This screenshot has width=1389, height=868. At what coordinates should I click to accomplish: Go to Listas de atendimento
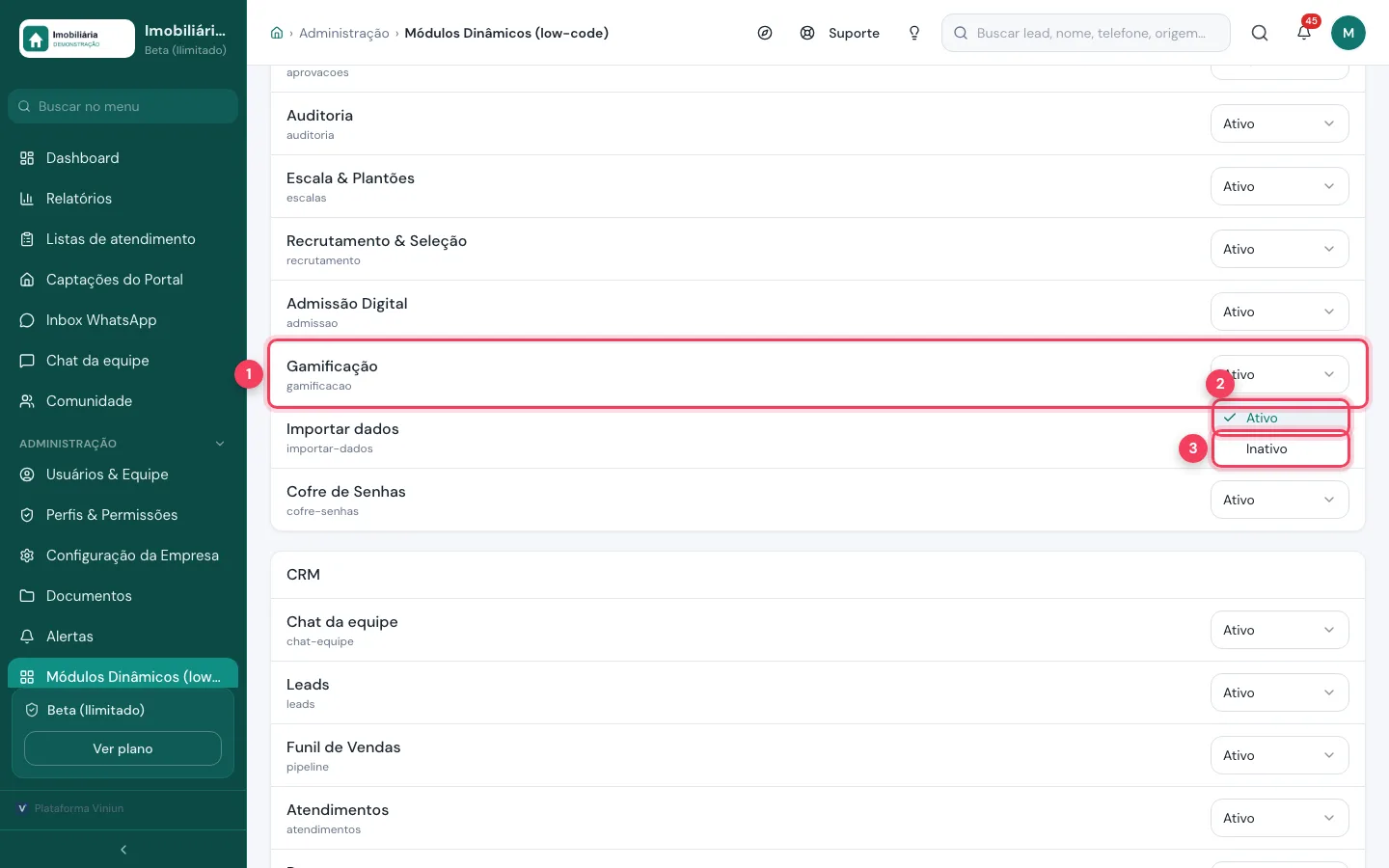click(123, 239)
